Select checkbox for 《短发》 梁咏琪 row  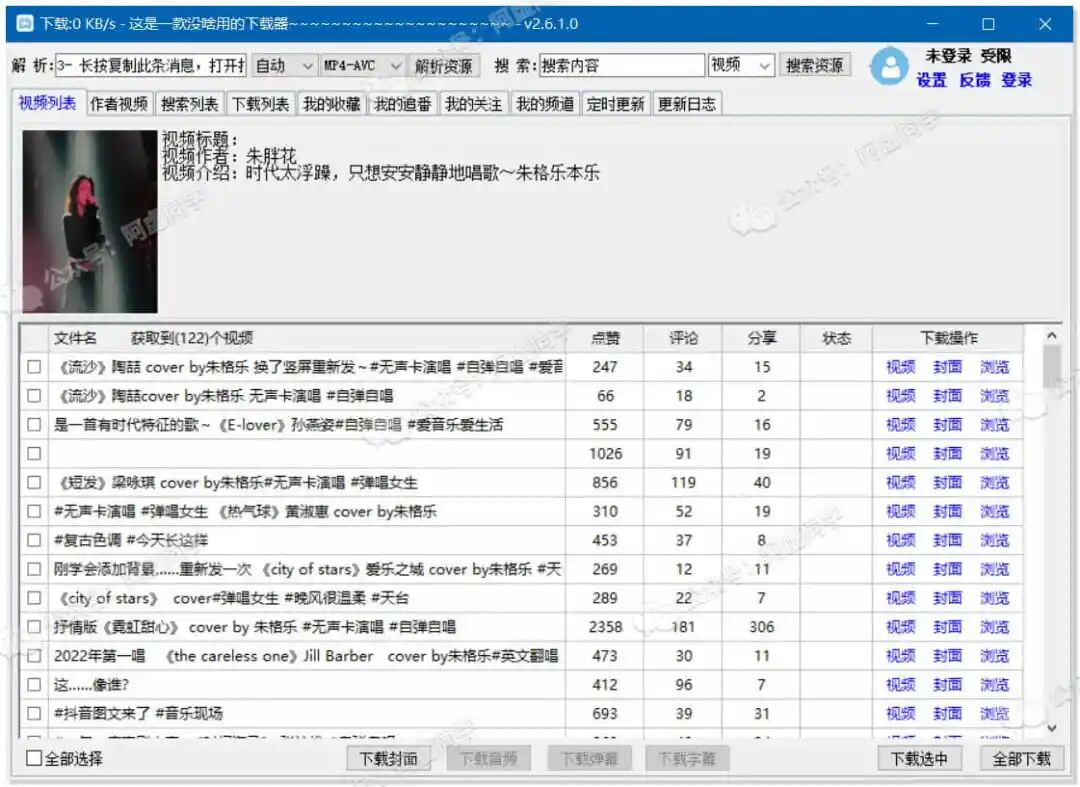(x=34, y=483)
